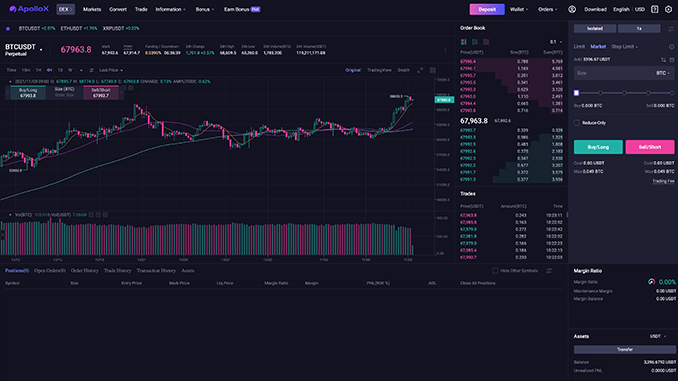Switch chart to Depth view
The width and height of the screenshot is (678, 381).
click(403, 70)
